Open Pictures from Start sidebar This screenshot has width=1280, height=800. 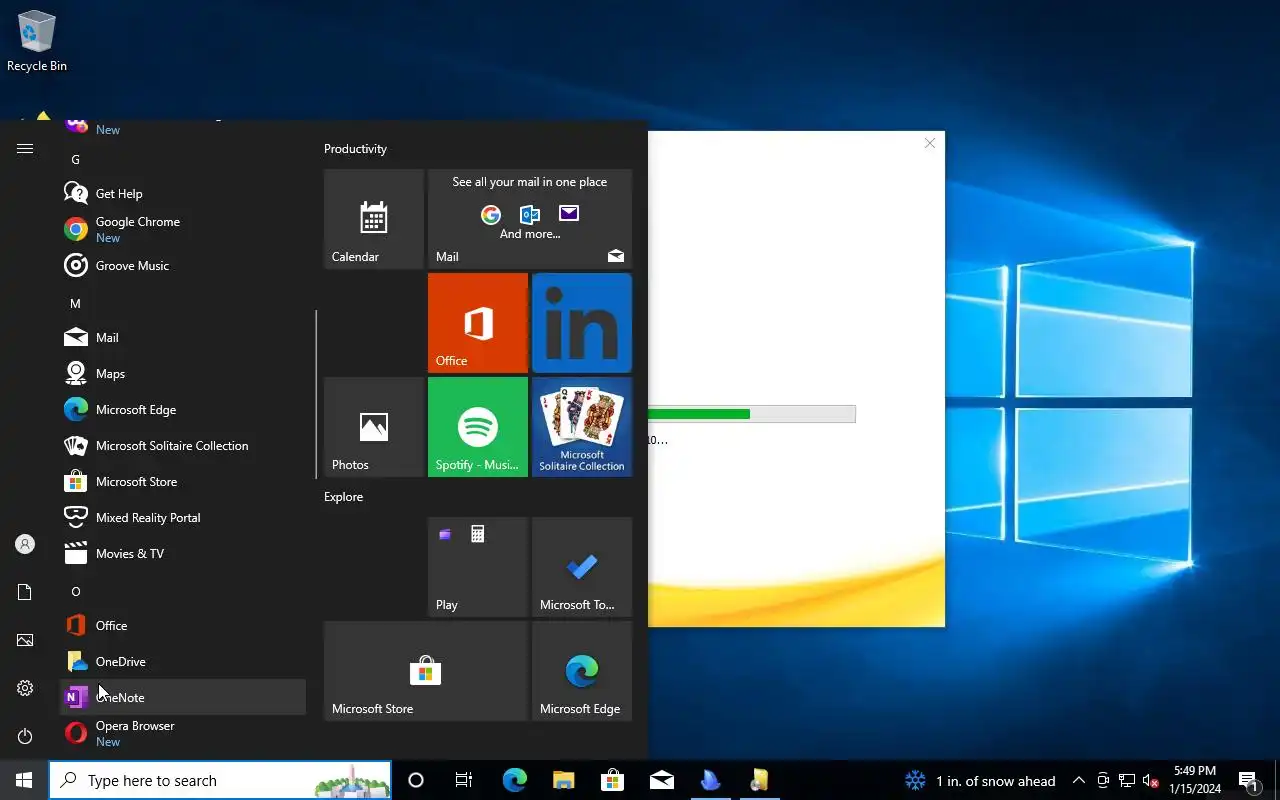click(x=25, y=640)
